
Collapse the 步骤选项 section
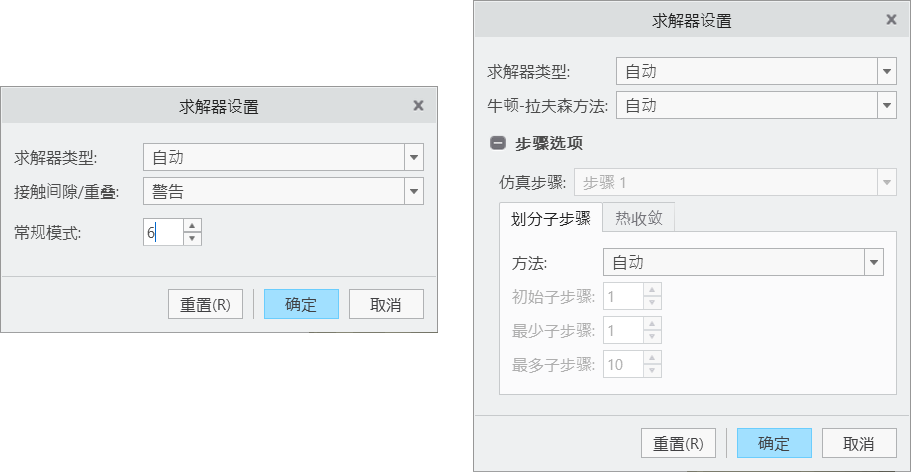coord(498,143)
